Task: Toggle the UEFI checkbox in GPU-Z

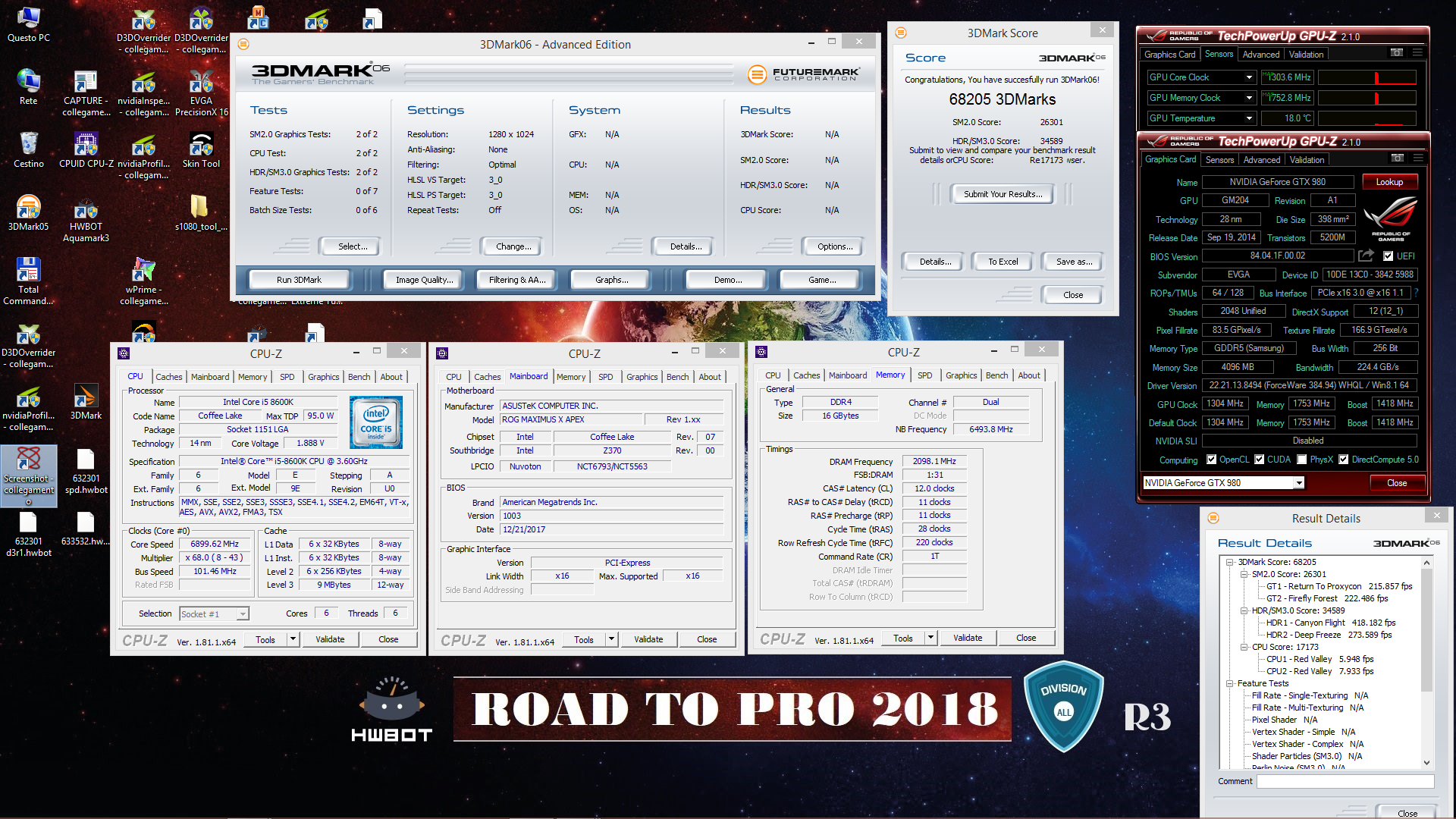Action: 1388,256
